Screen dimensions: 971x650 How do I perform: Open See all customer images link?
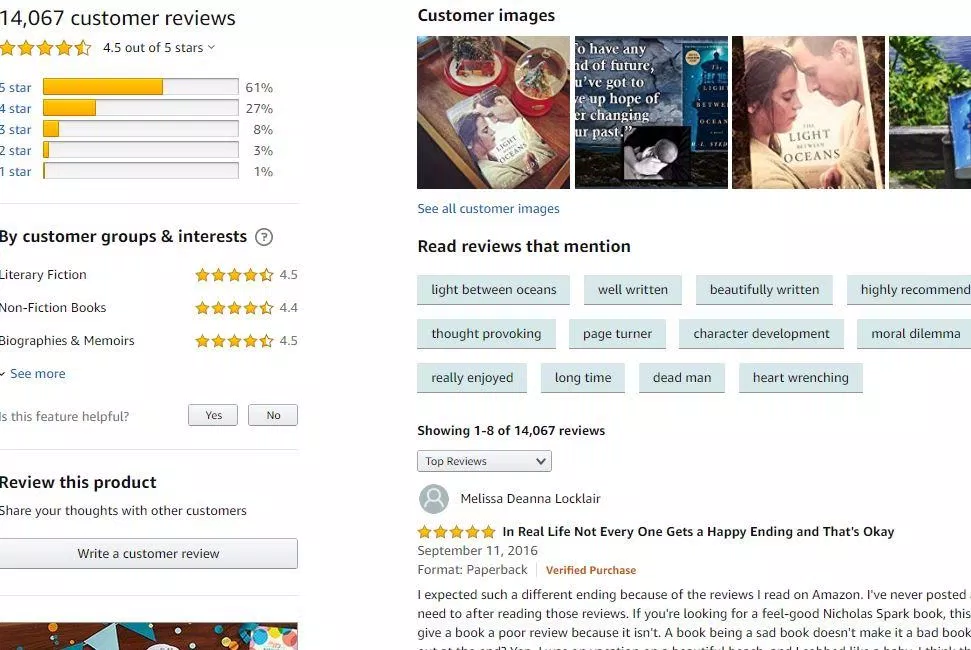[488, 209]
